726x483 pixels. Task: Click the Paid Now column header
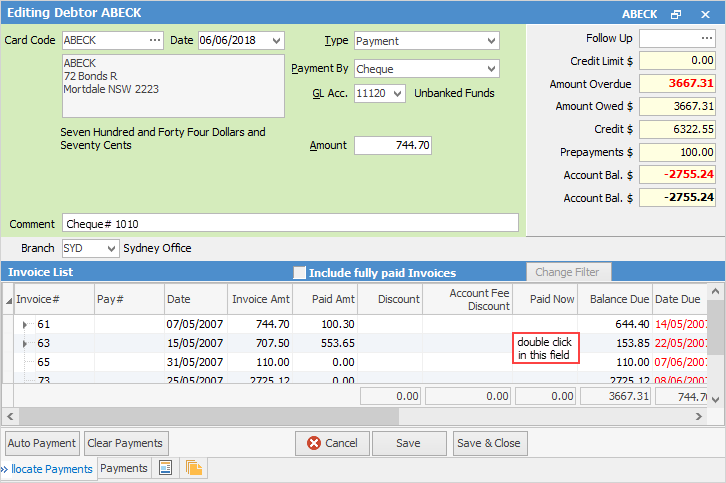coord(545,299)
